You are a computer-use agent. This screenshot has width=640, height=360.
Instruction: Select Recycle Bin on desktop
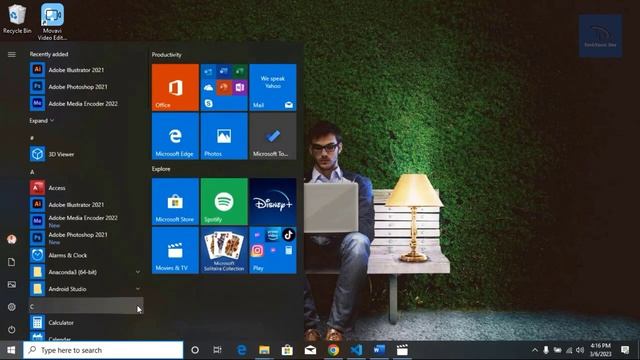[x=17, y=19]
